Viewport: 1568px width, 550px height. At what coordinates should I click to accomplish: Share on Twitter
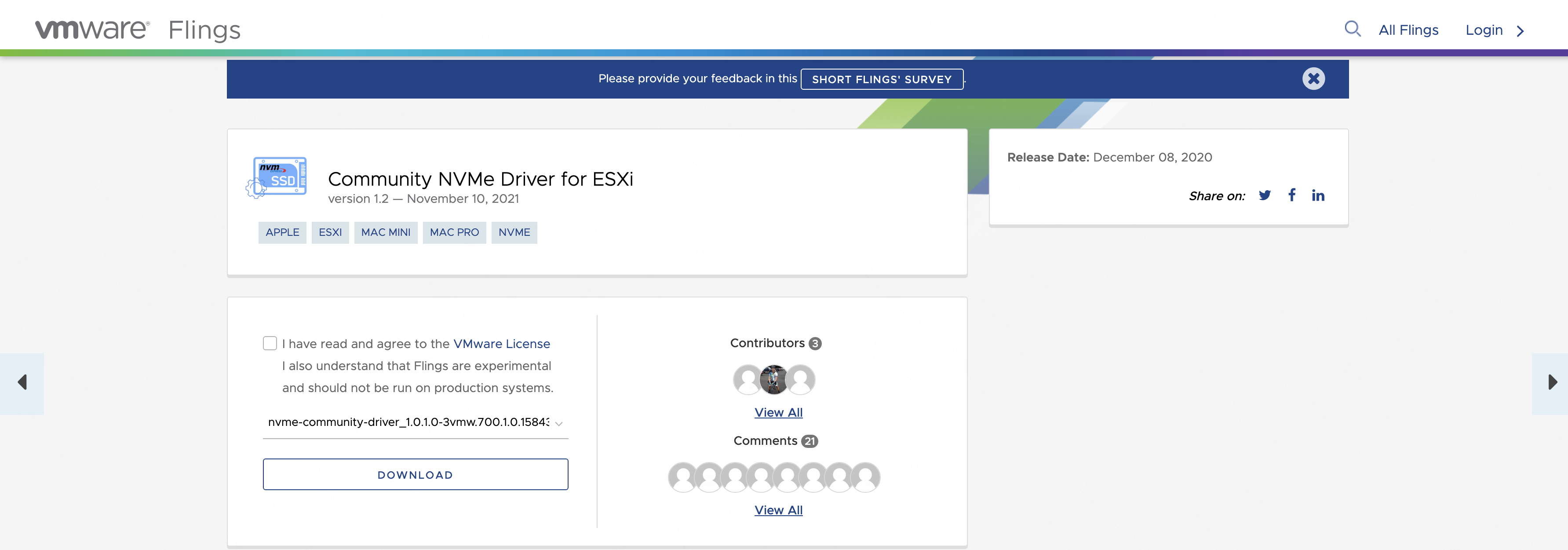1264,195
